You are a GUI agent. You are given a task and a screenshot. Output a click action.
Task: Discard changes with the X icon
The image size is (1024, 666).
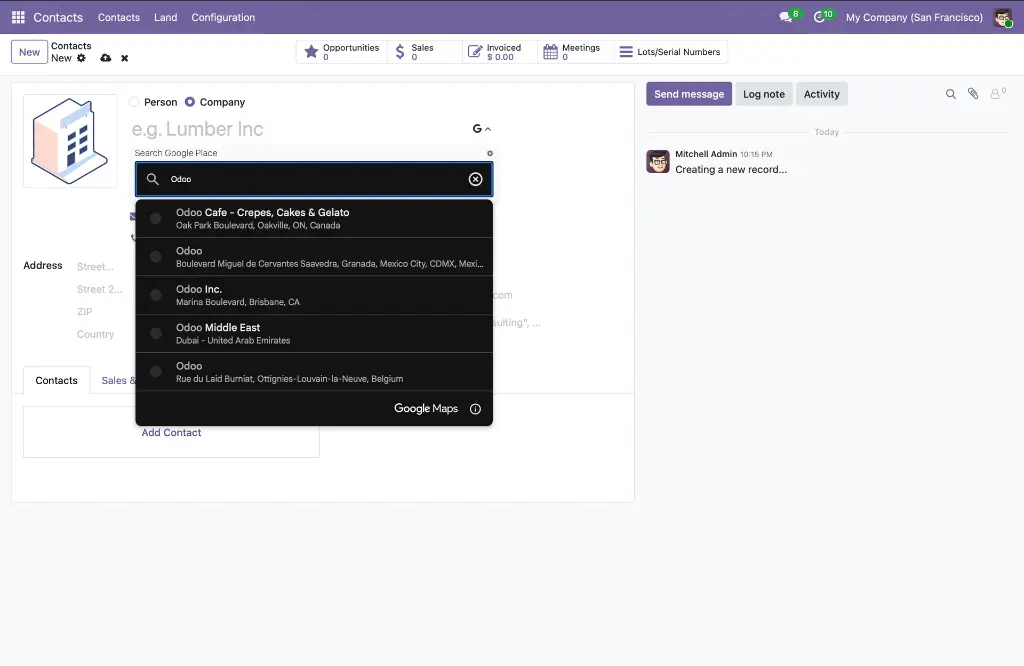(x=125, y=58)
